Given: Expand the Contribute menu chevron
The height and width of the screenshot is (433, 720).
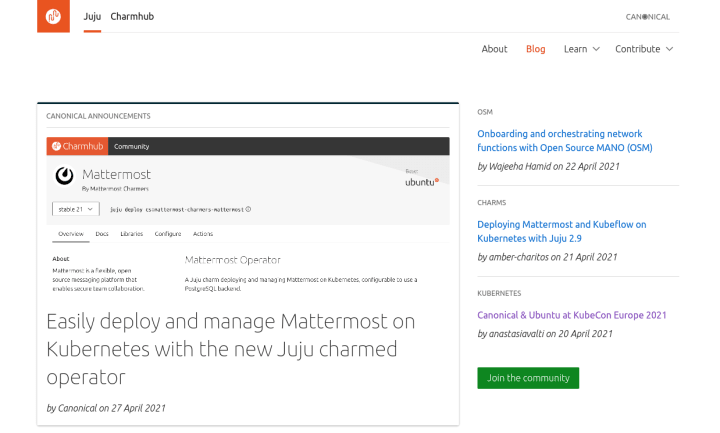Looking at the screenshot, I should [669, 49].
